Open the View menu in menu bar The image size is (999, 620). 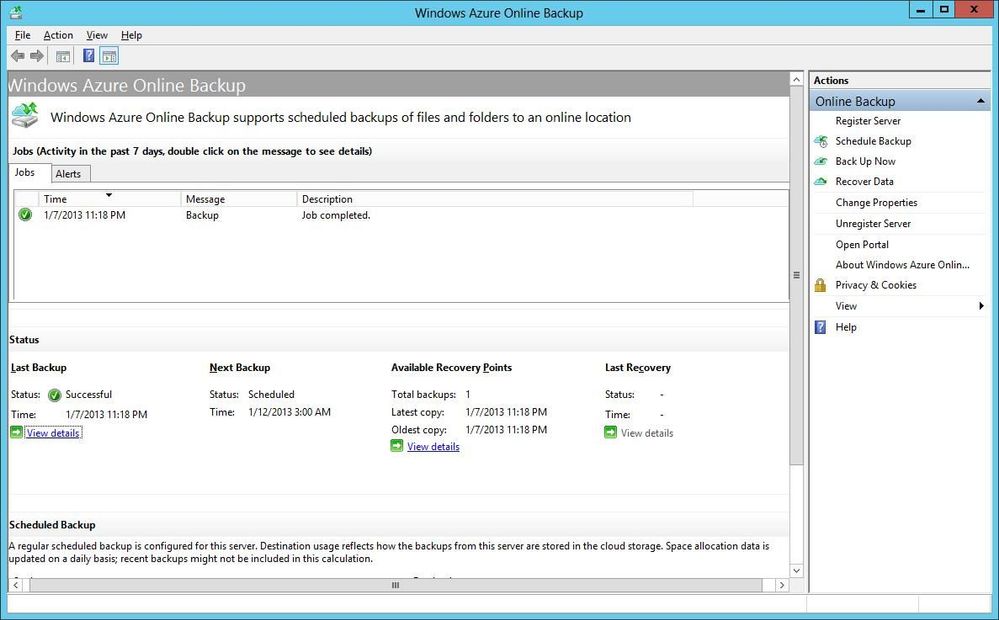pyautogui.click(x=97, y=35)
